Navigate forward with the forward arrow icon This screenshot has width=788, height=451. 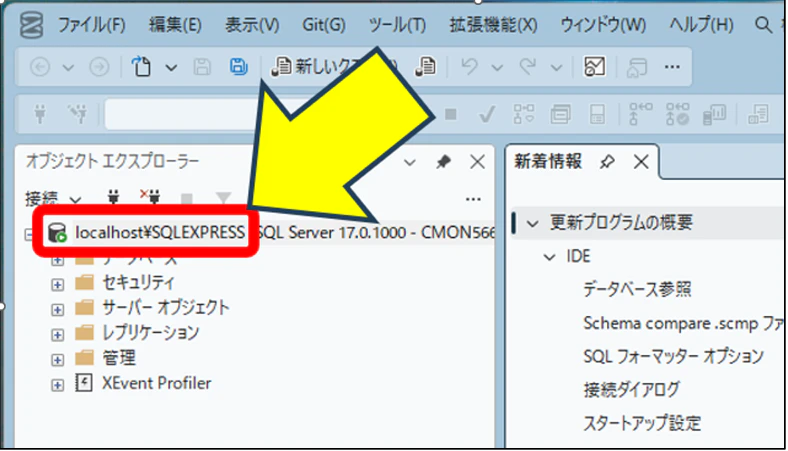pyautogui.click(x=99, y=67)
